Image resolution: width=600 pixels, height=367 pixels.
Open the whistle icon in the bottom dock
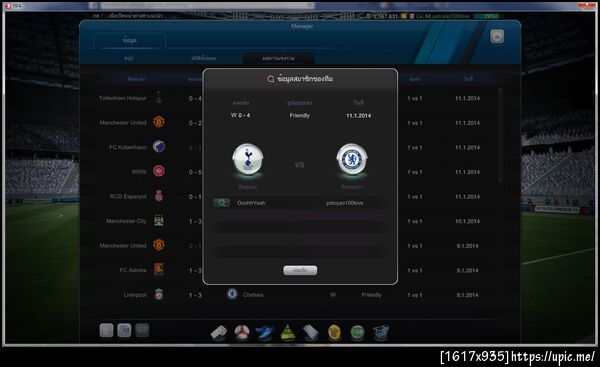[218, 332]
